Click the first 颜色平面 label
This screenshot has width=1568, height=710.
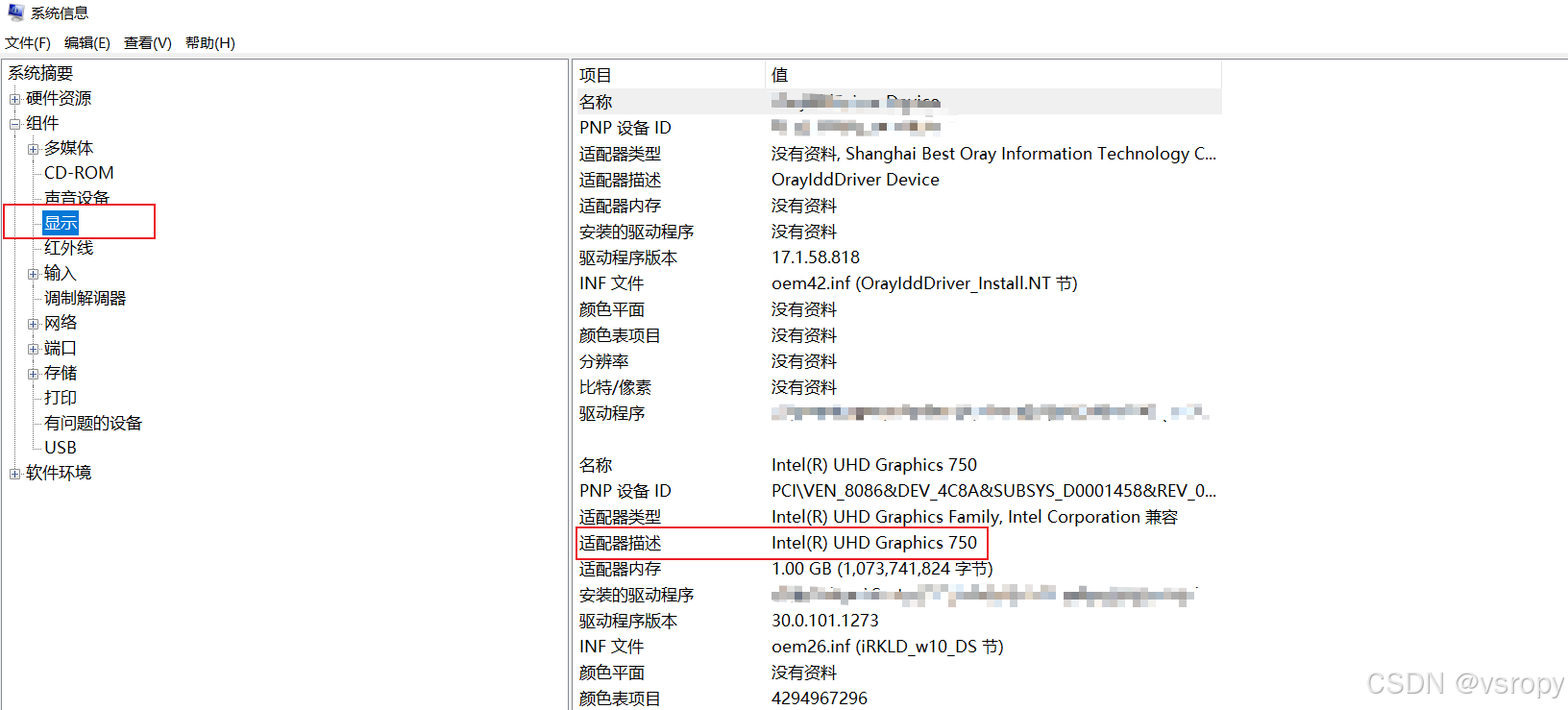[x=612, y=309]
